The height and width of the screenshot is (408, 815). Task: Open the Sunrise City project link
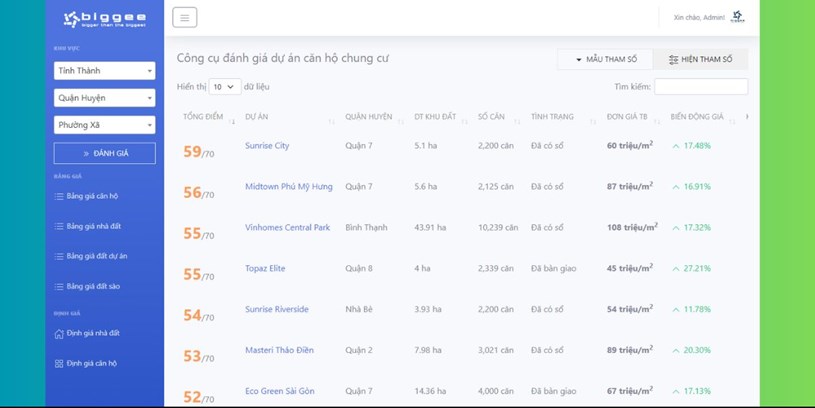267,146
